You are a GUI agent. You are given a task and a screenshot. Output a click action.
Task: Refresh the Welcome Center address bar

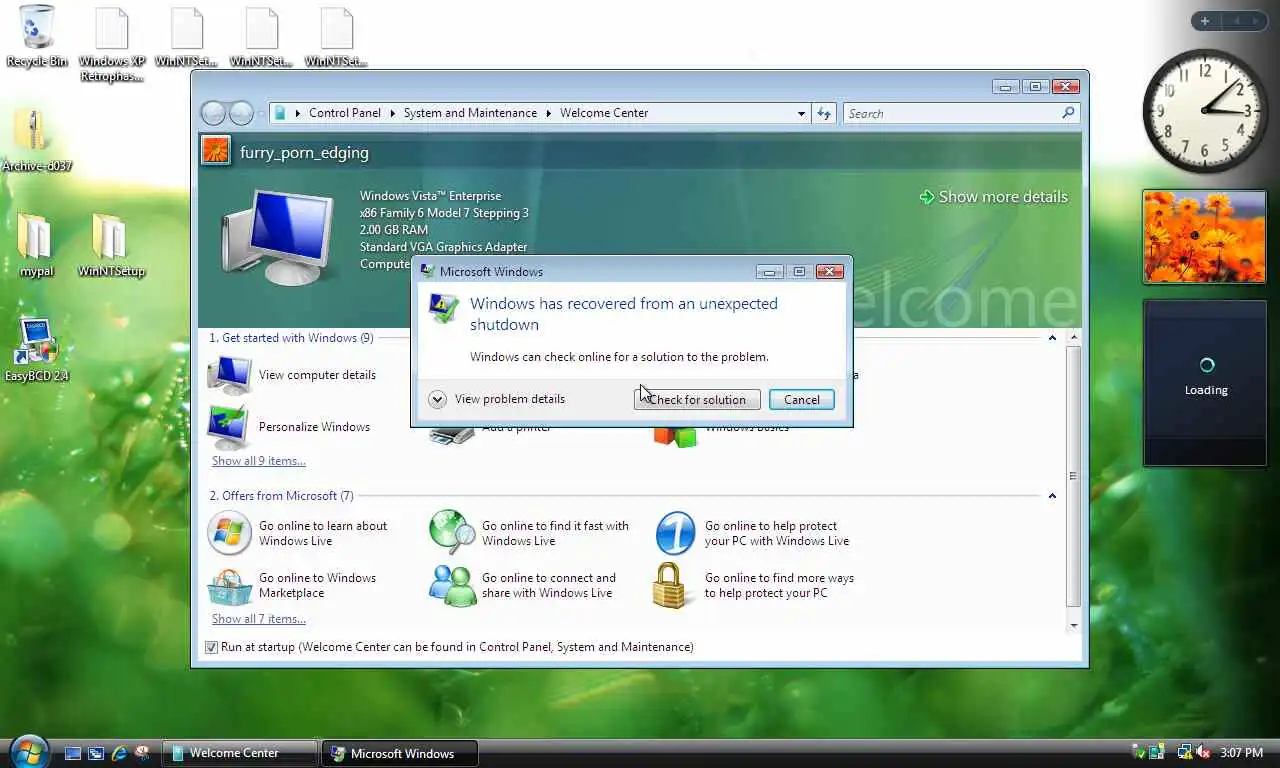coord(824,113)
